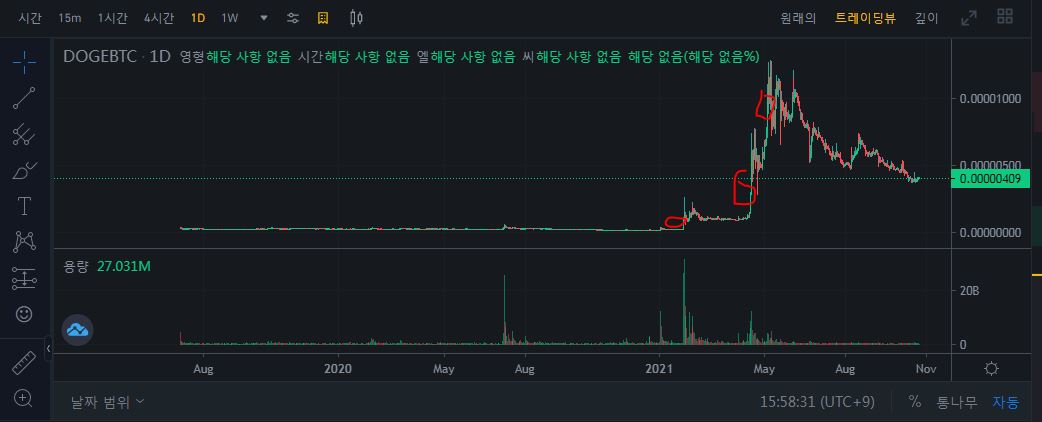The height and width of the screenshot is (422, 1042).
Task: Select the crosshair cursor tool
Action: click(25, 62)
